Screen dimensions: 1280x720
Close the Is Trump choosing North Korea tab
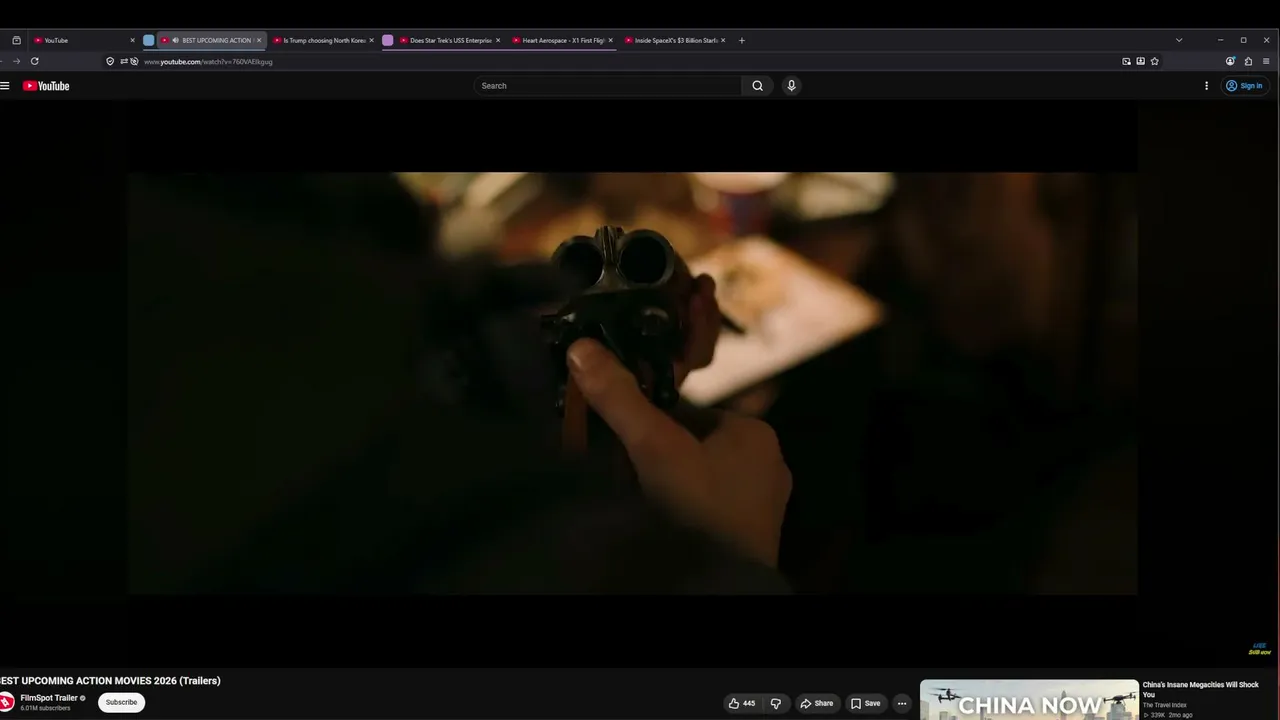pos(371,40)
